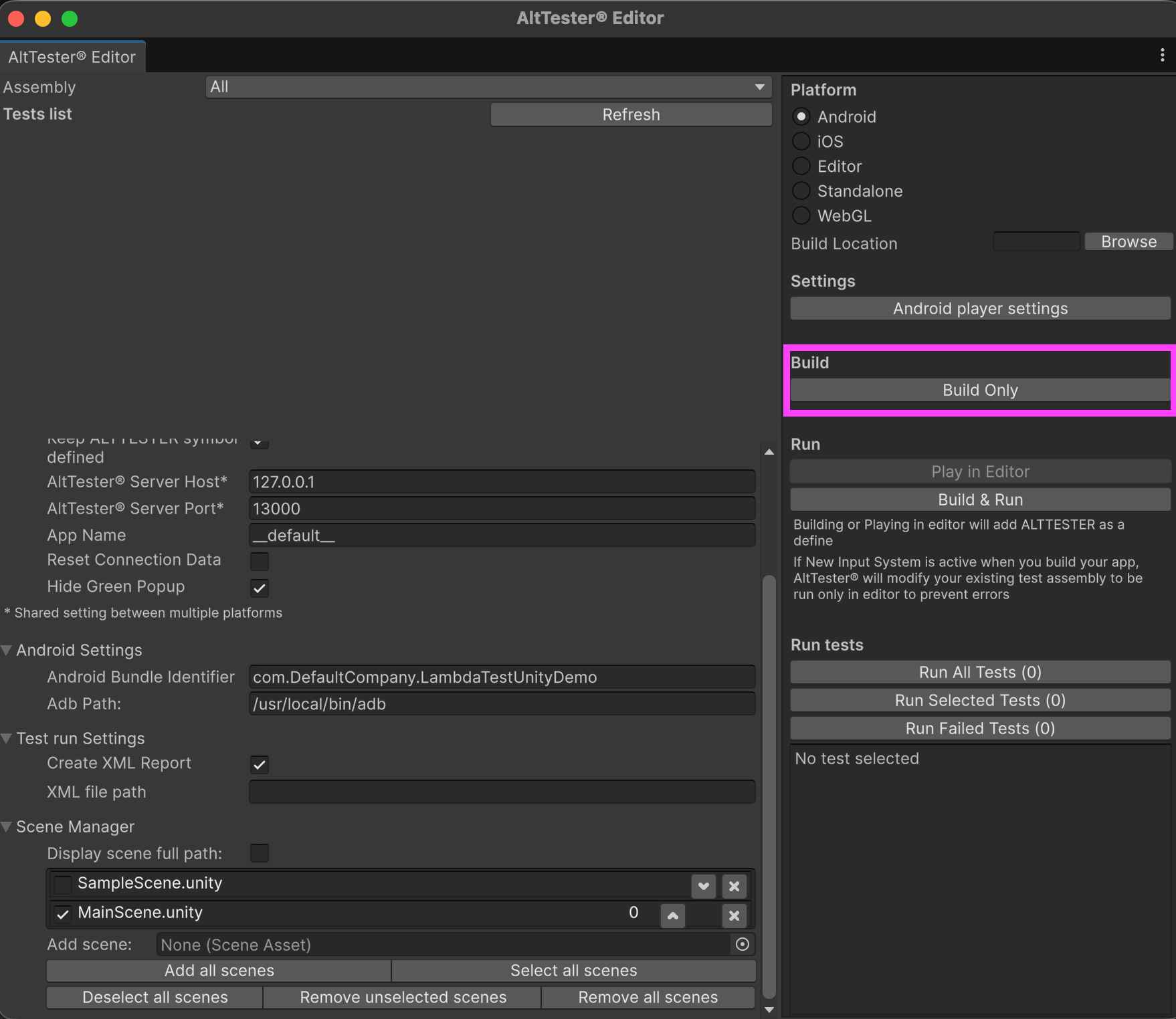Remove SampleScene.unity from the scene list

click(734, 886)
